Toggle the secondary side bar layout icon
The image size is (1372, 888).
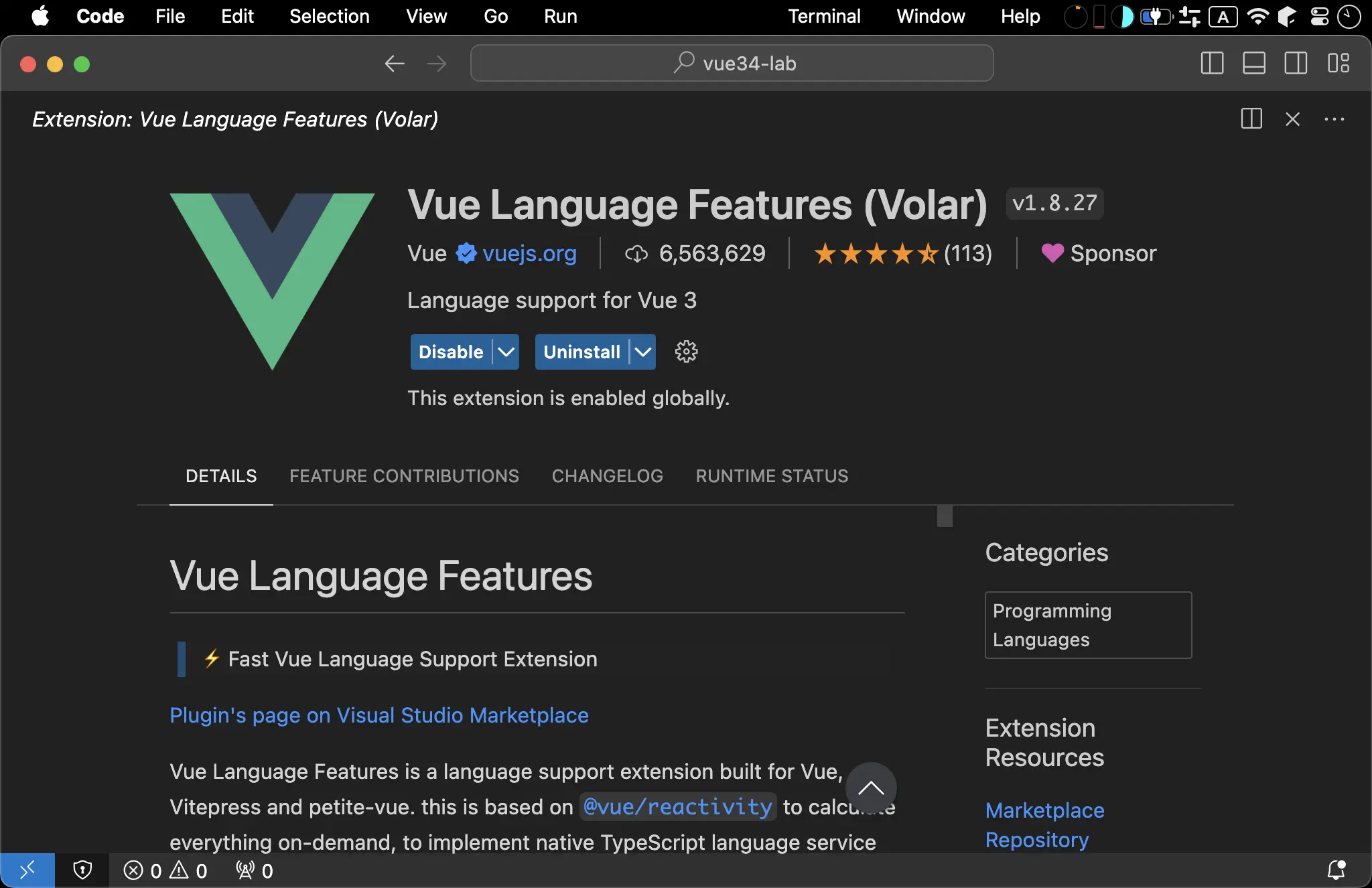(x=1296, y=64)
